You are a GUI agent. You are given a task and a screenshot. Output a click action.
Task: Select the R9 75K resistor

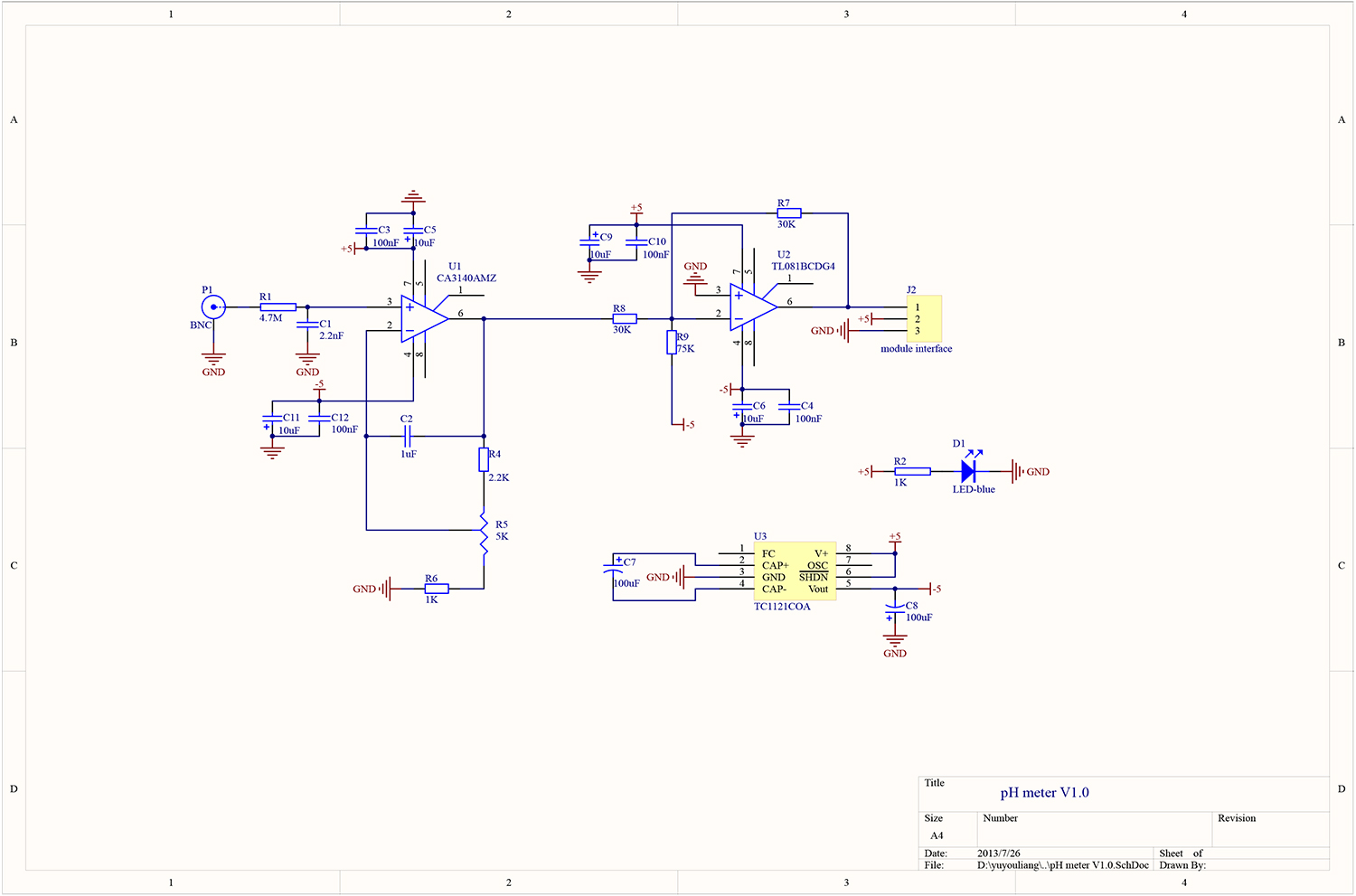pos(672,343)
